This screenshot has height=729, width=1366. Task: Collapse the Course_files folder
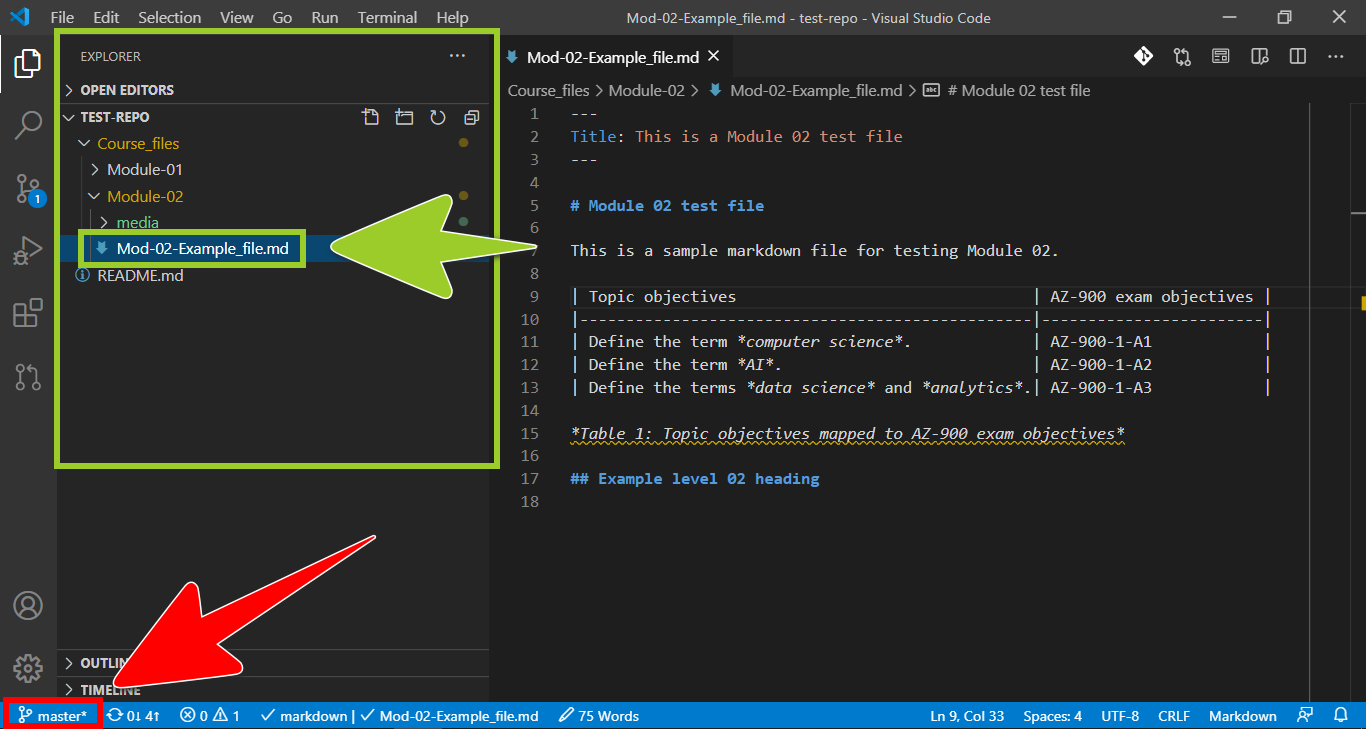click(x=85, y=144)
